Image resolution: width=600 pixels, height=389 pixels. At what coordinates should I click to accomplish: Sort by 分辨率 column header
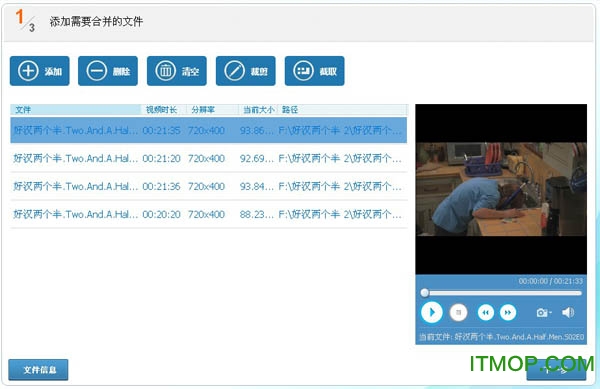(x=212, y=110)
